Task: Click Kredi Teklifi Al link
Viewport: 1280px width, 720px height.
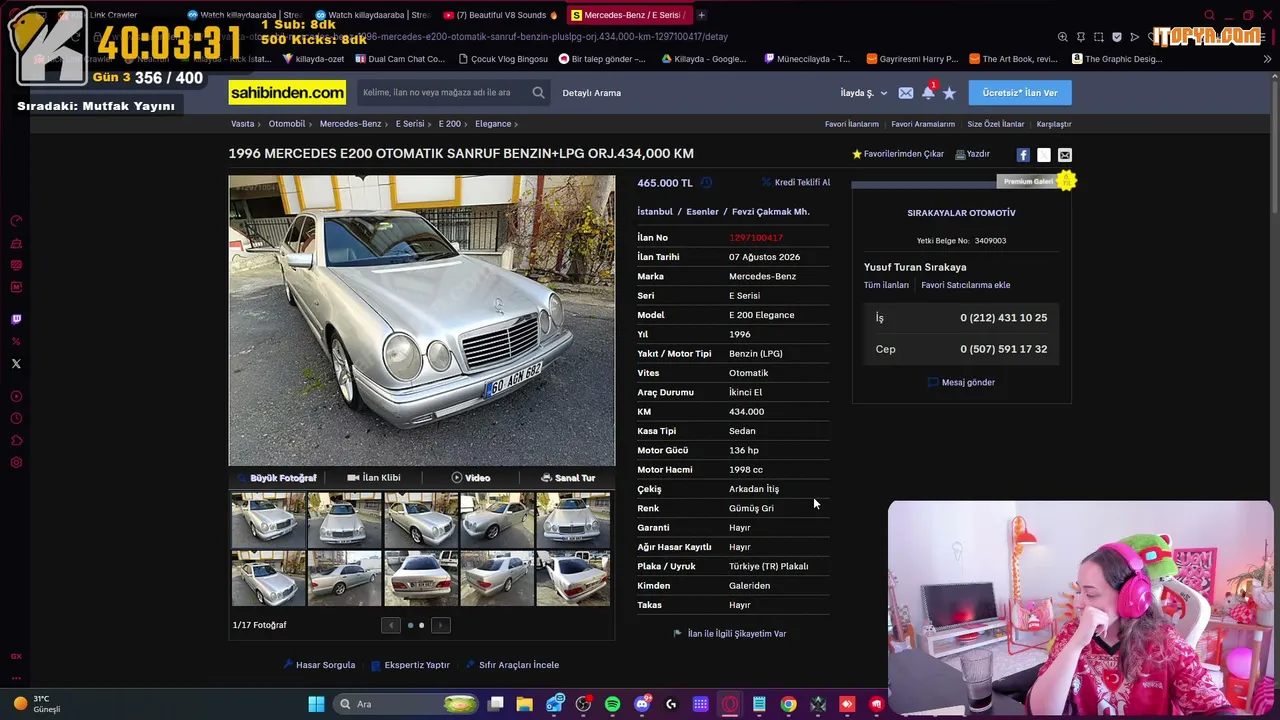Action: (796, 183)
